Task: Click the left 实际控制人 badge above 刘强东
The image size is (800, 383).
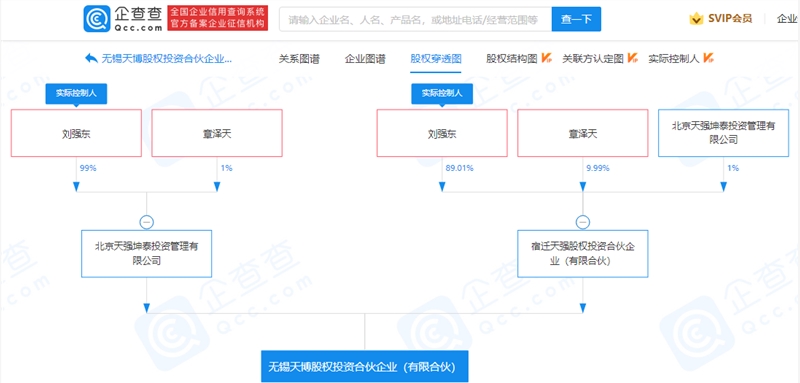Action: tap(76, 94)
